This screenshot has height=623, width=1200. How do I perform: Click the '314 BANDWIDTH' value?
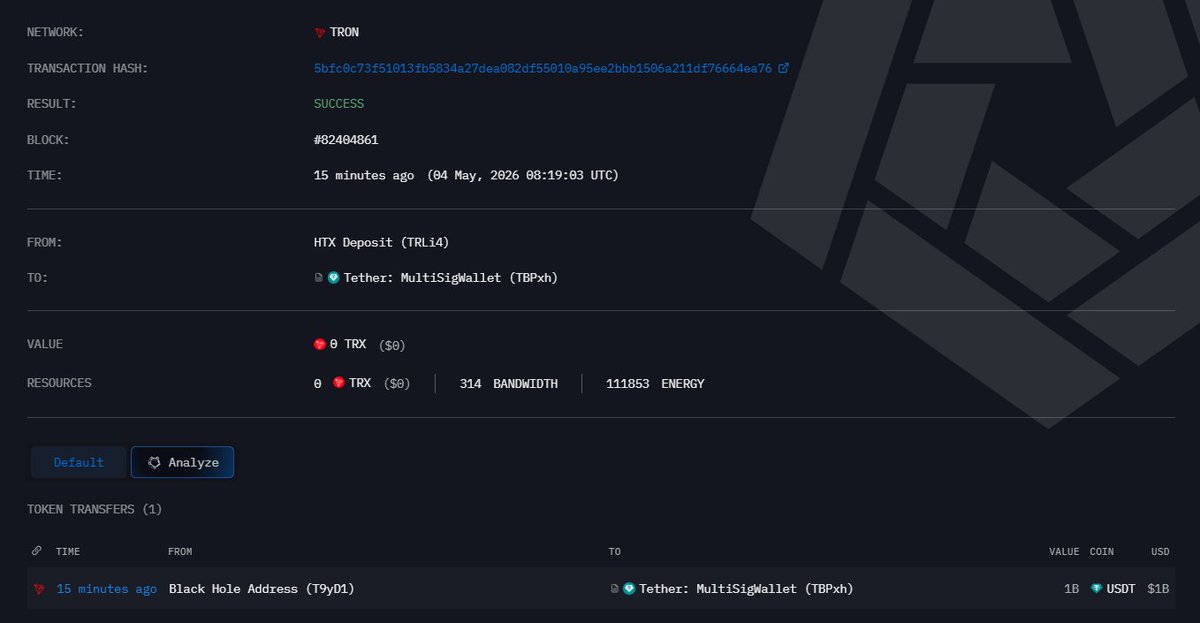[x=508, y=383]
